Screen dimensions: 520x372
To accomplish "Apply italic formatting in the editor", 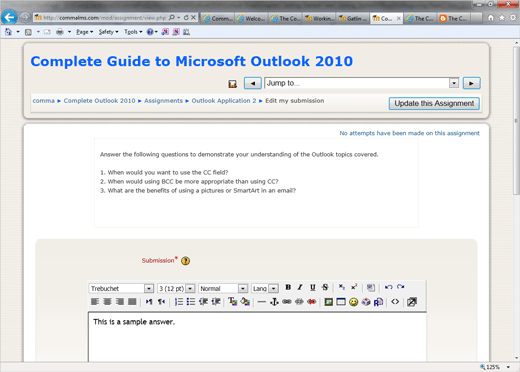I will 300,287.
